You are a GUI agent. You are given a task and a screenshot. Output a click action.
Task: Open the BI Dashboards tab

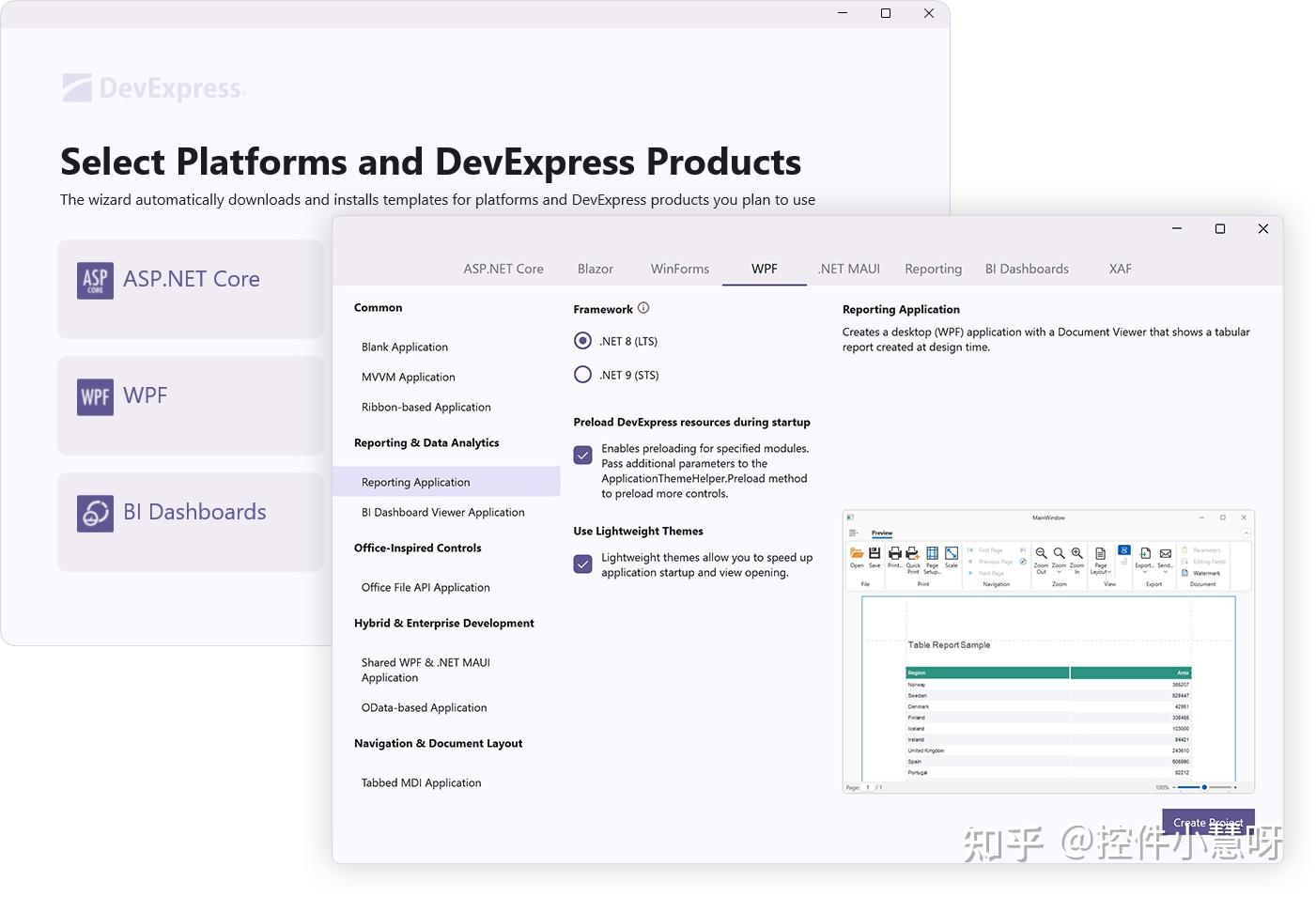[1027, 269]
